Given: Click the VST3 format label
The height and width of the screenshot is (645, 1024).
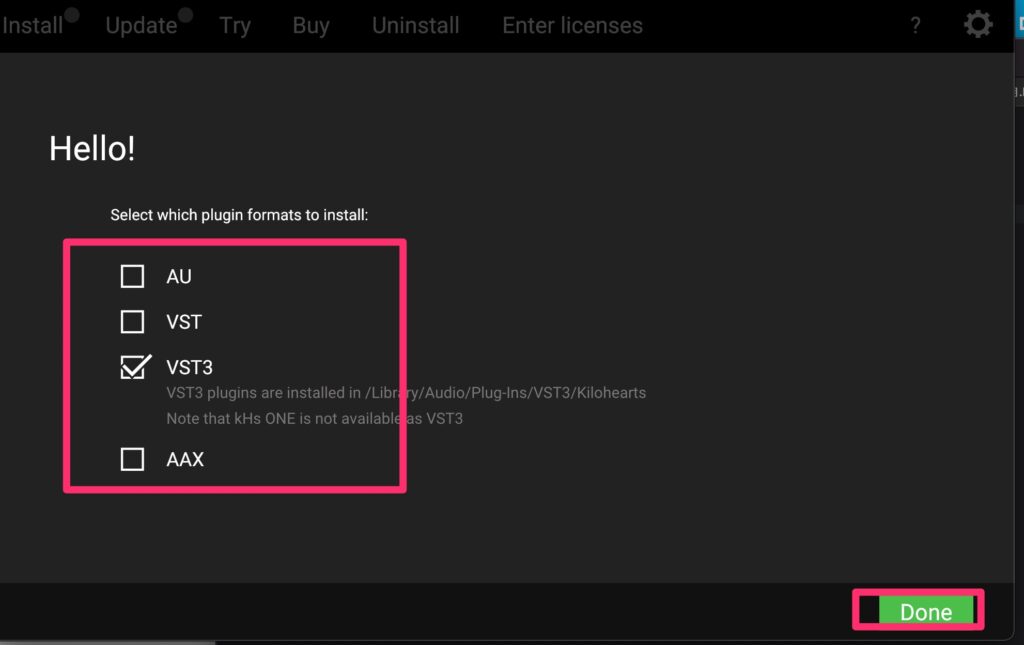Looking at the screenshot, I should coord(190,369).
